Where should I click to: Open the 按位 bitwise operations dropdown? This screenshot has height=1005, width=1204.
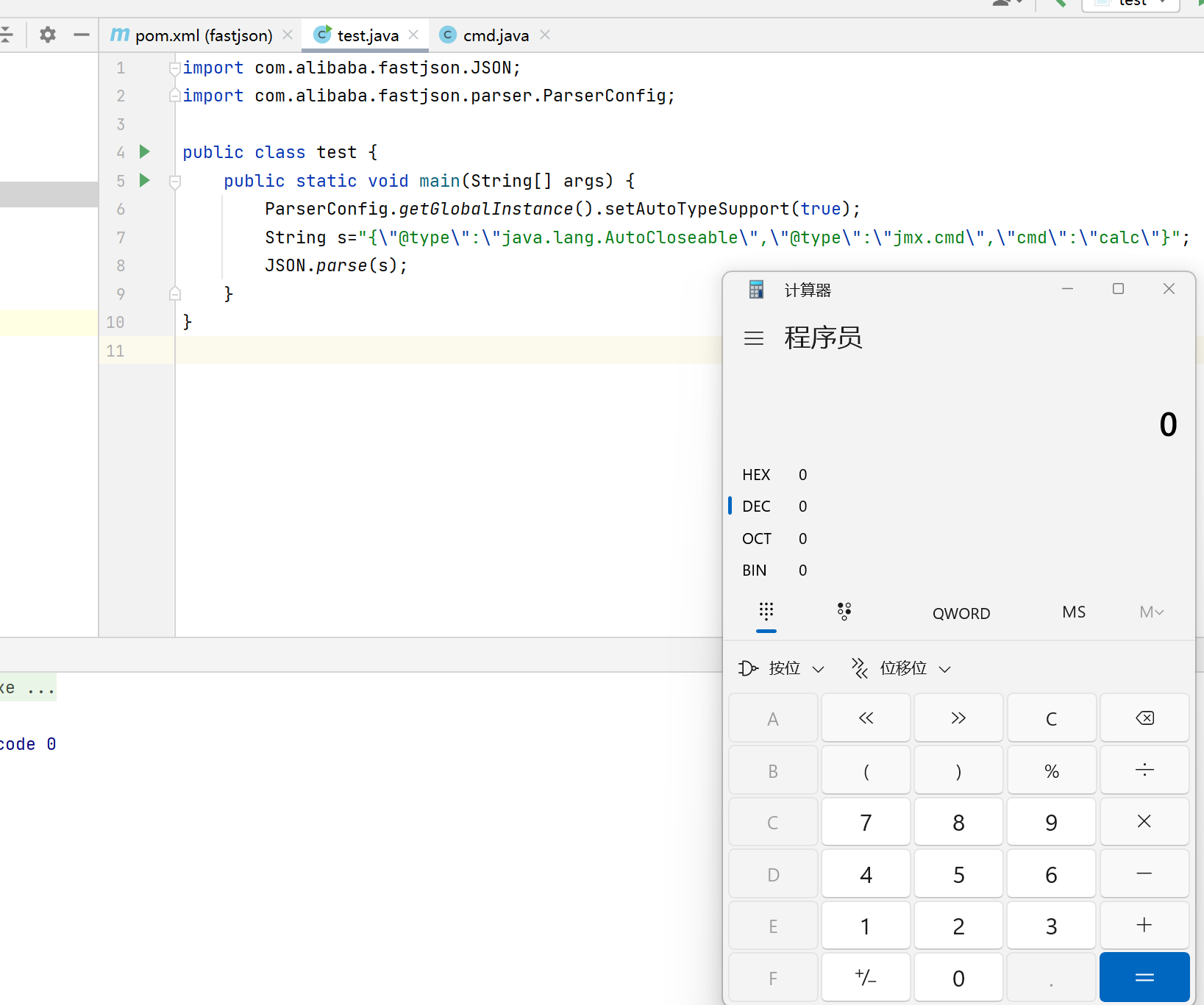tap(781, 668)
